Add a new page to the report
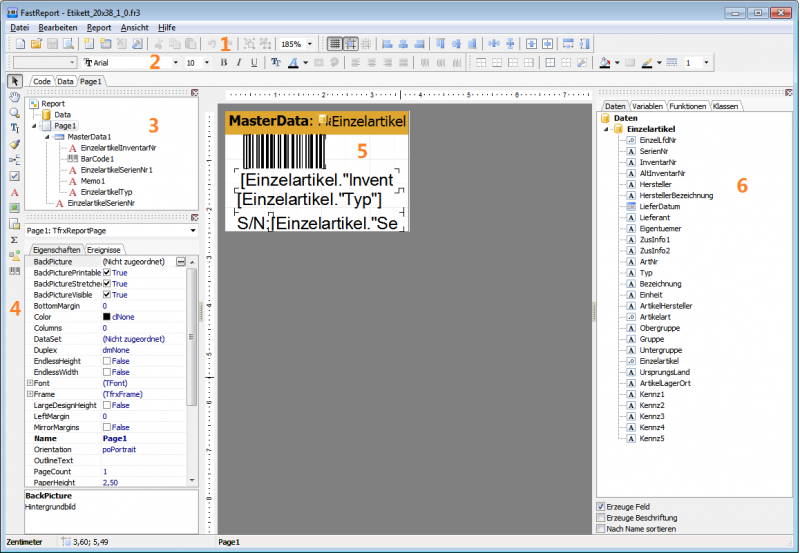800x553 pixels. [x=90, y=44]
